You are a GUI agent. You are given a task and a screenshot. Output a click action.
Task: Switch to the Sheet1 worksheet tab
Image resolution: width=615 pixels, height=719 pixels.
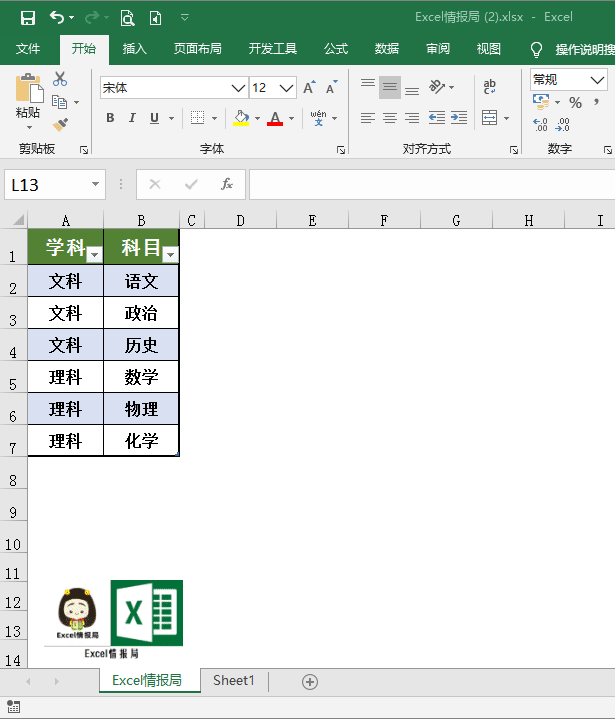point(234,681)
